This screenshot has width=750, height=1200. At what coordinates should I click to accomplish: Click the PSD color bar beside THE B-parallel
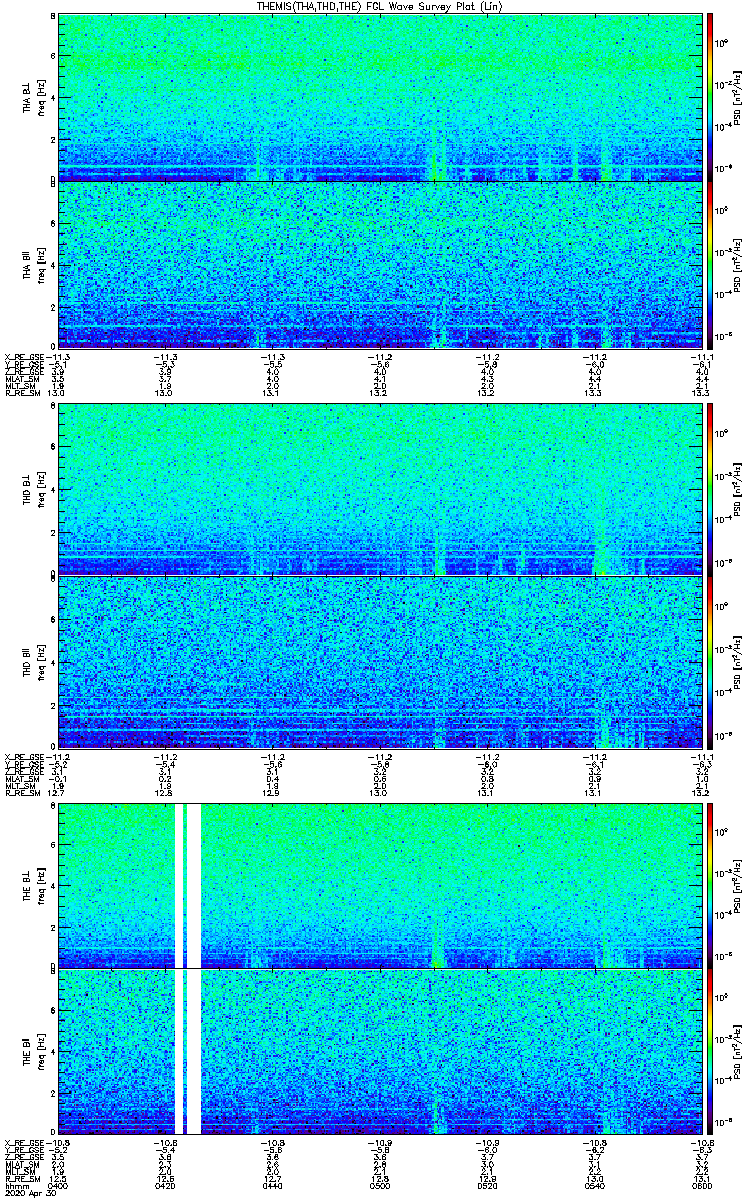point(710,1052)
